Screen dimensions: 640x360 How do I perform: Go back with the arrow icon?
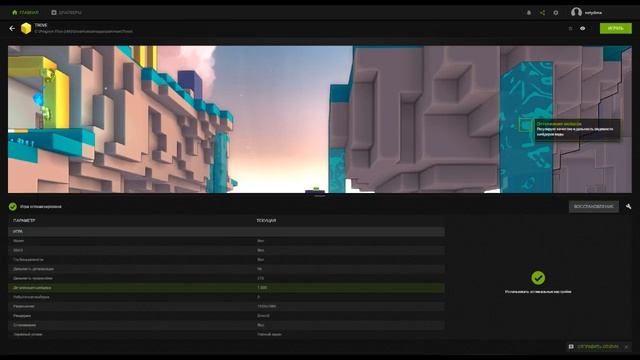coord(12,28)
